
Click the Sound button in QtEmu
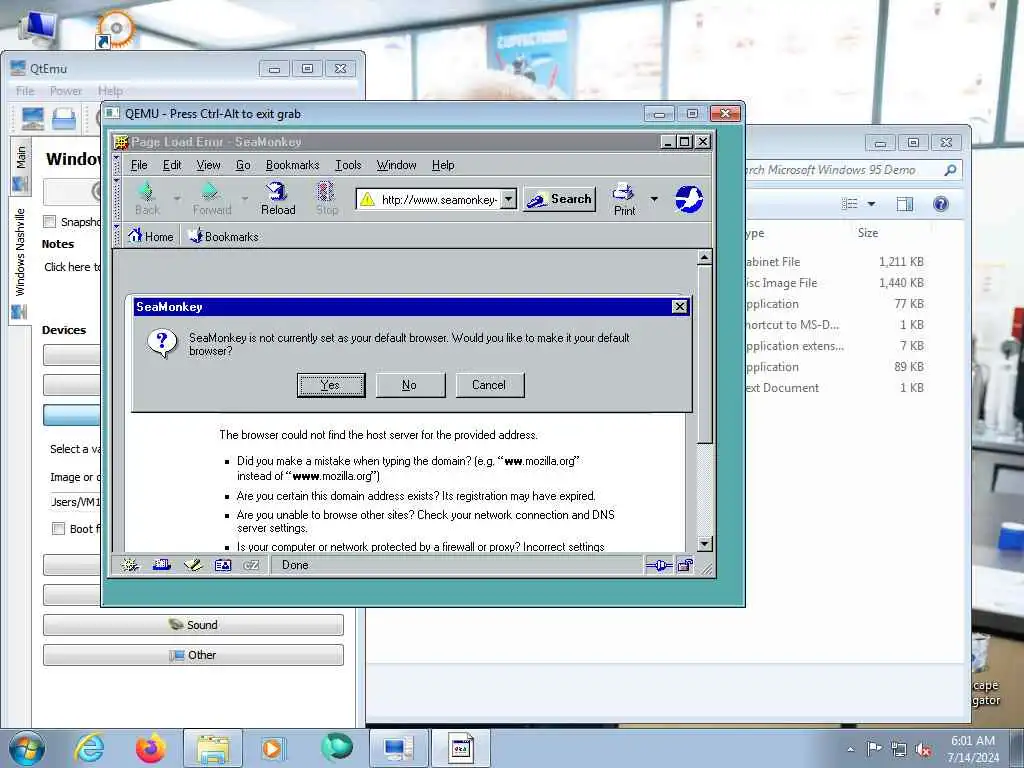193,625
